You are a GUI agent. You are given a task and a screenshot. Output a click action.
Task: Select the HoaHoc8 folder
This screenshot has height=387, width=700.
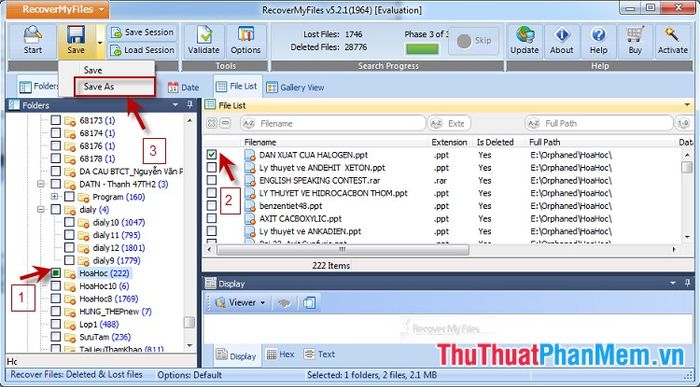tap(108, 299)
